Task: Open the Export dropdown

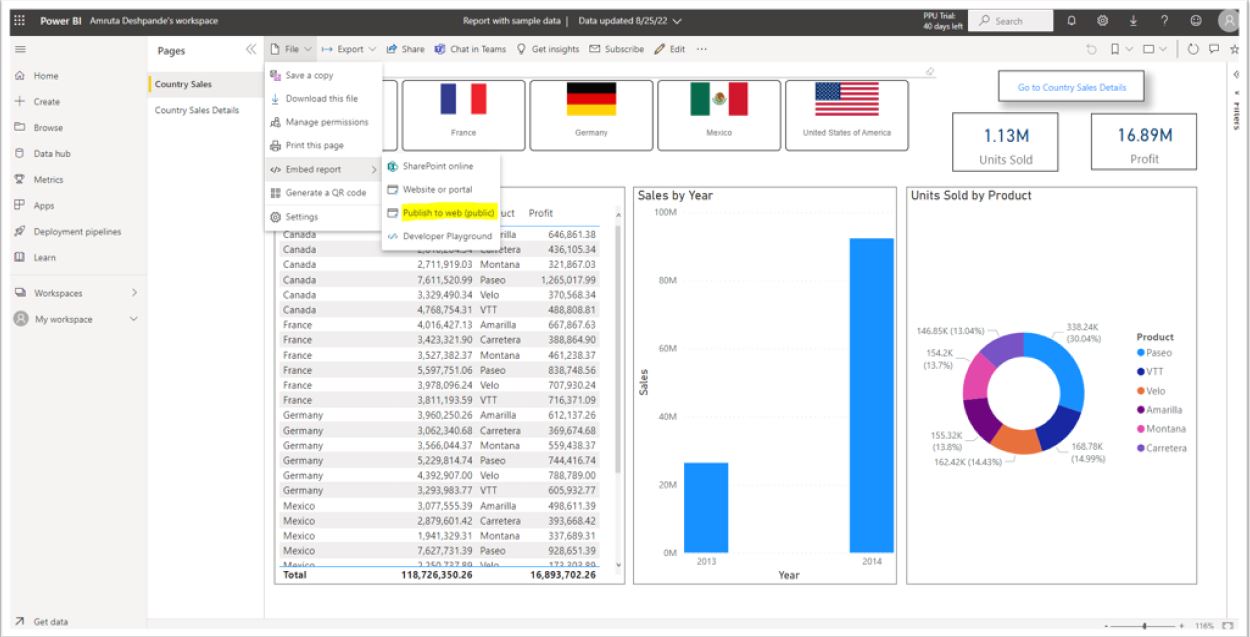Action: pyautogui.click(x=349, y=49)
